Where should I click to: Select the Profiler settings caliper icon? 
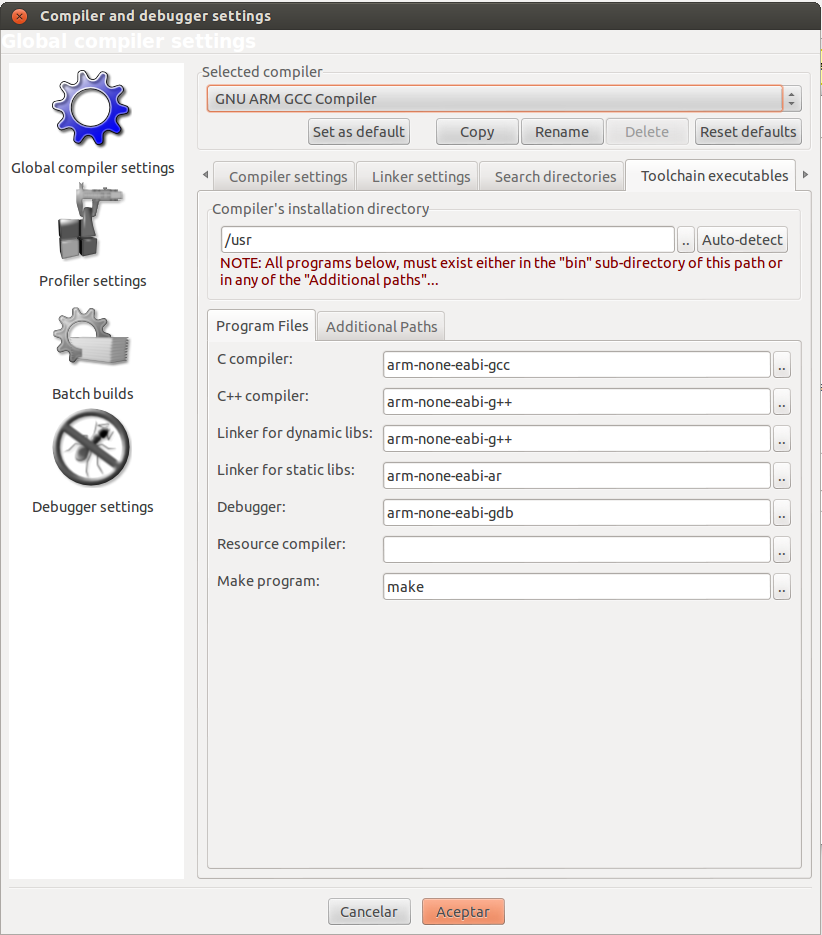click(x=92, y=224)
